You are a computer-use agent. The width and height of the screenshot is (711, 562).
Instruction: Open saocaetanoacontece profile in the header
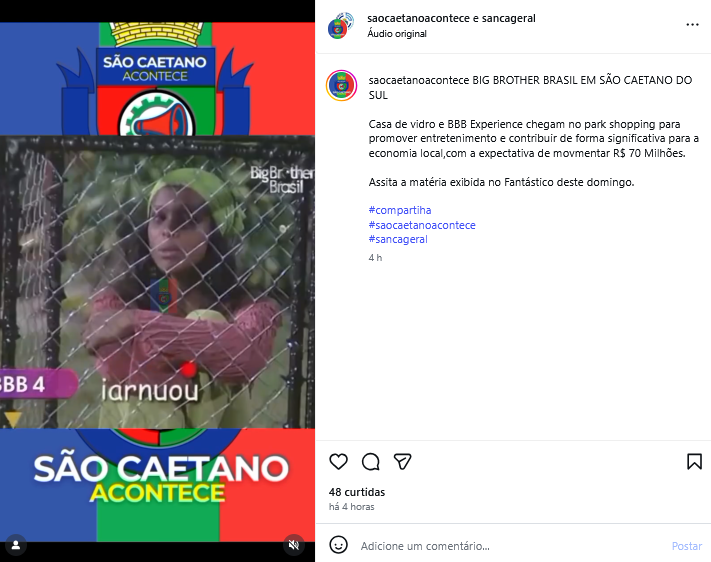[x=418, y=18]
